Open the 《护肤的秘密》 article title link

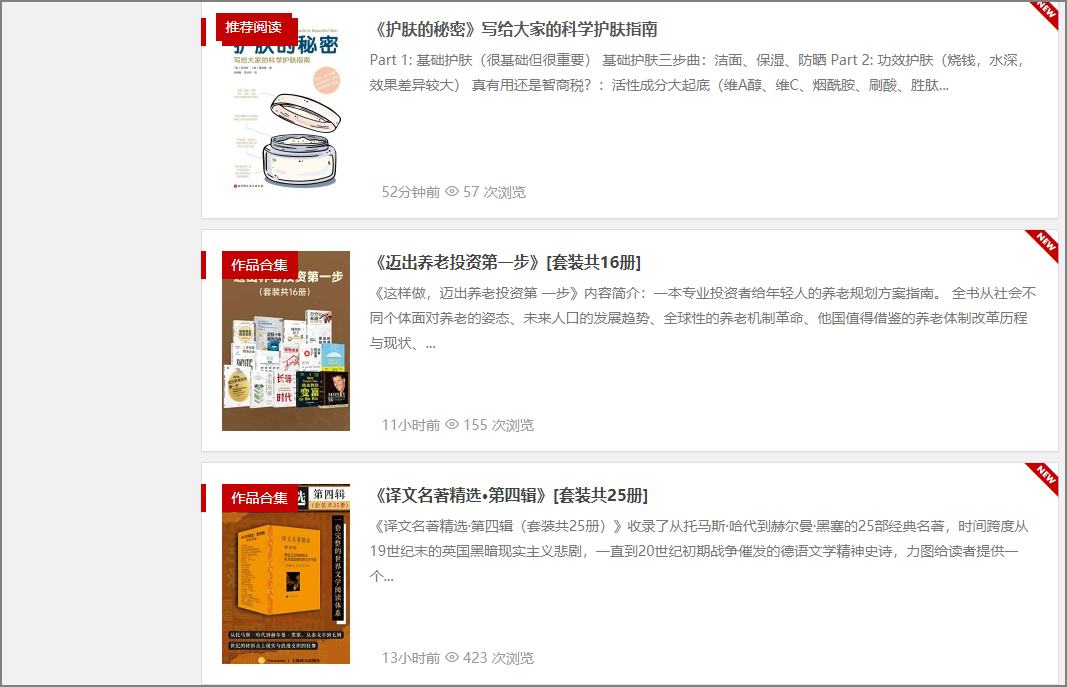[x=514, y=29]
